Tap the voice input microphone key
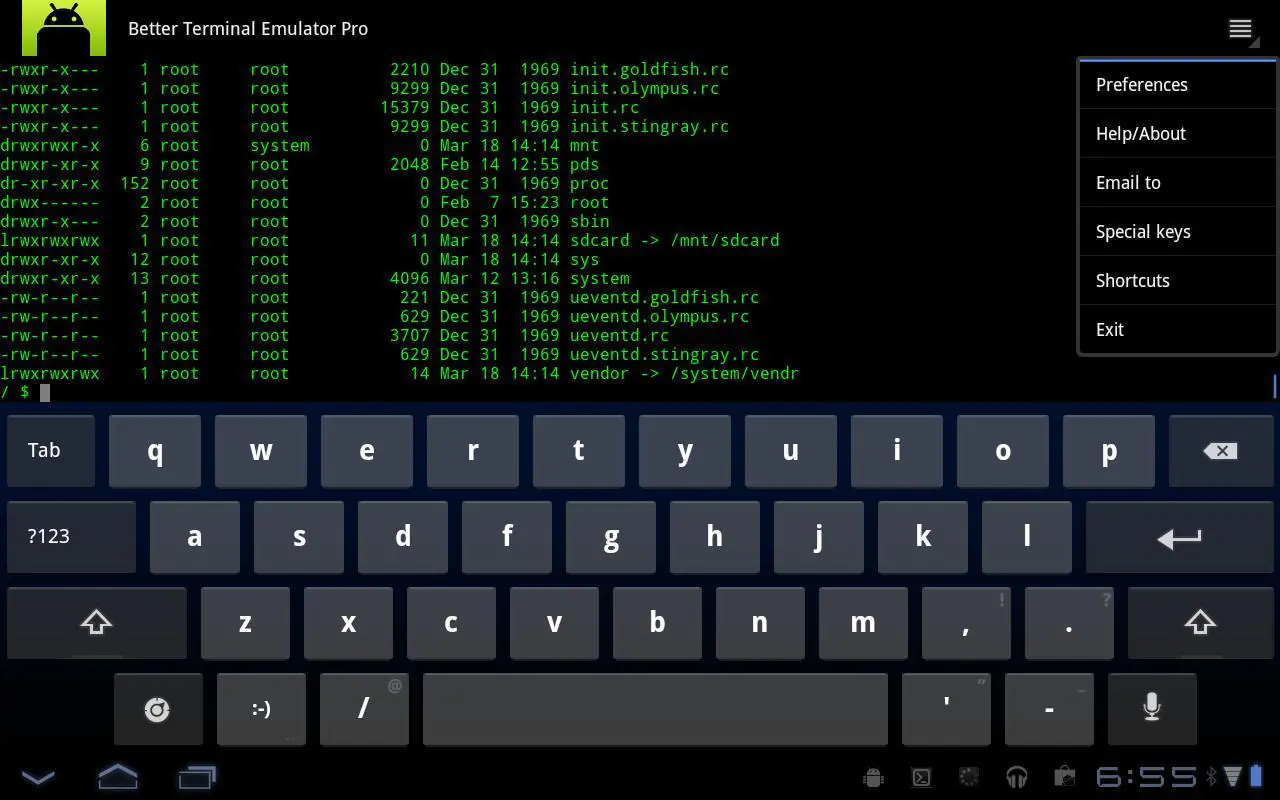The image size is (1280, 800). (1152, 709)
